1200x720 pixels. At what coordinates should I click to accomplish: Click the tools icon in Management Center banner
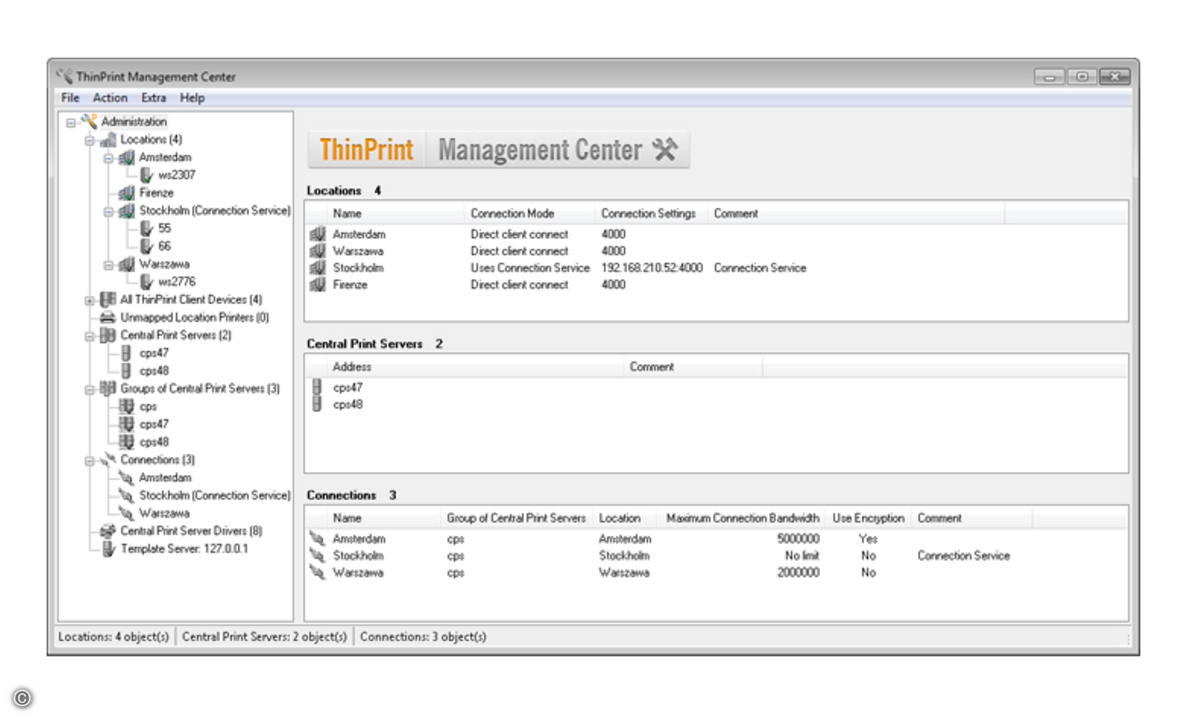(665, 150)
